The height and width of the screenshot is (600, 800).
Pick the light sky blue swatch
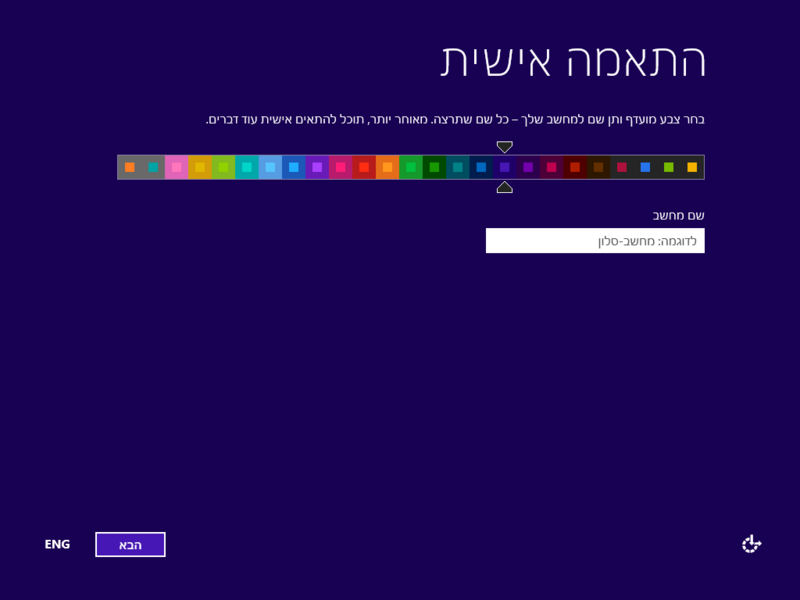[x=270, y=167]
